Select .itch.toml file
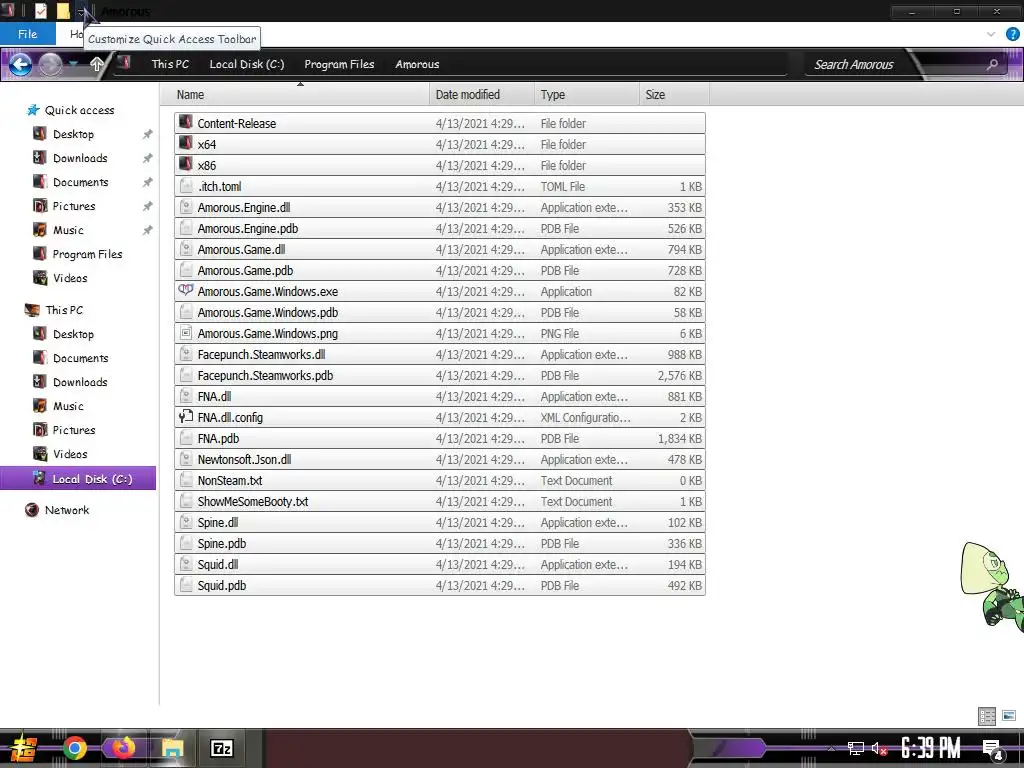This screenshot has width=1024, height=768. [x=440, y=186]
